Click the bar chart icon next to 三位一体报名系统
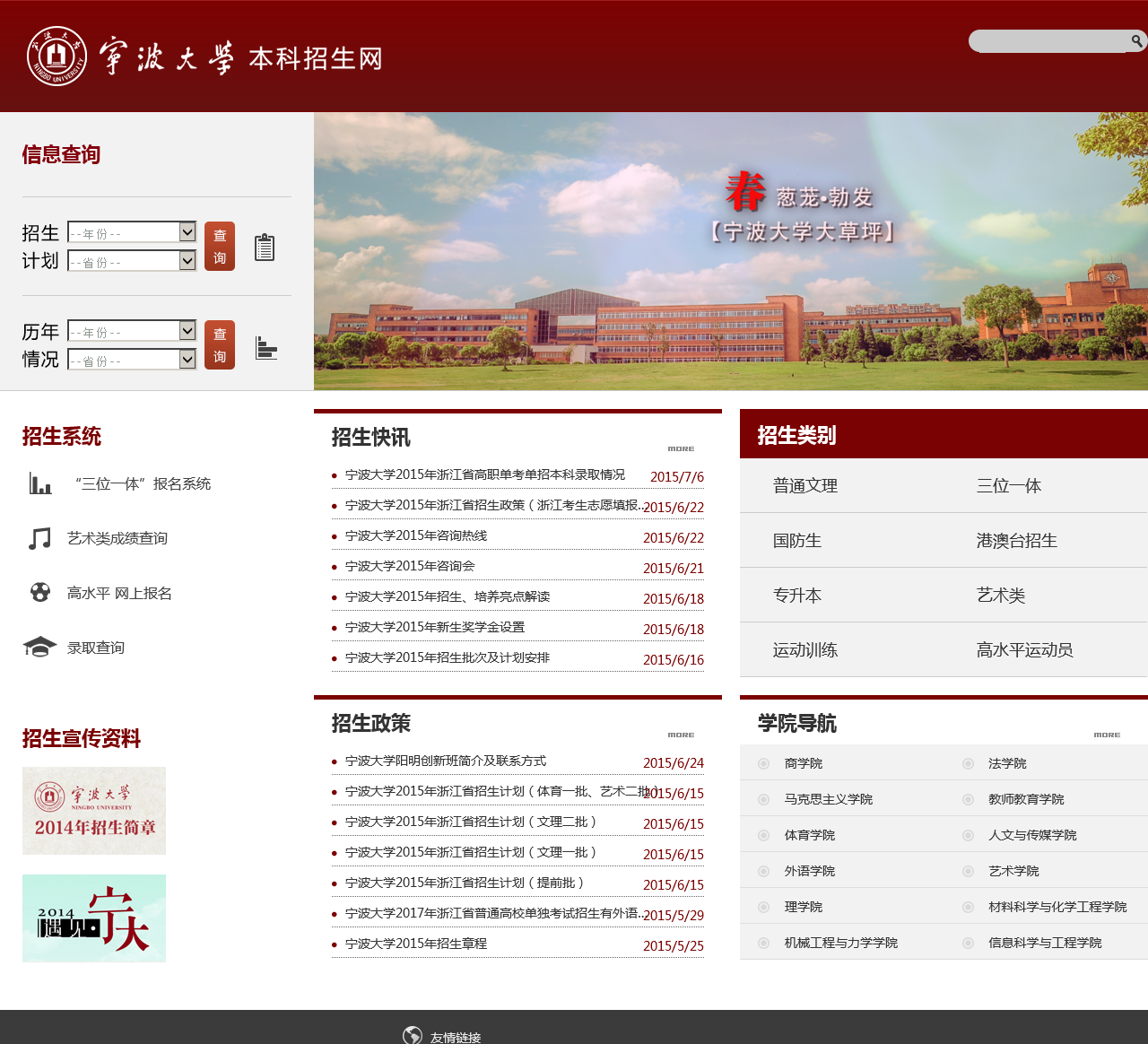The width and height of the screenshot is (1148, 1044). (x=39, y=483)
